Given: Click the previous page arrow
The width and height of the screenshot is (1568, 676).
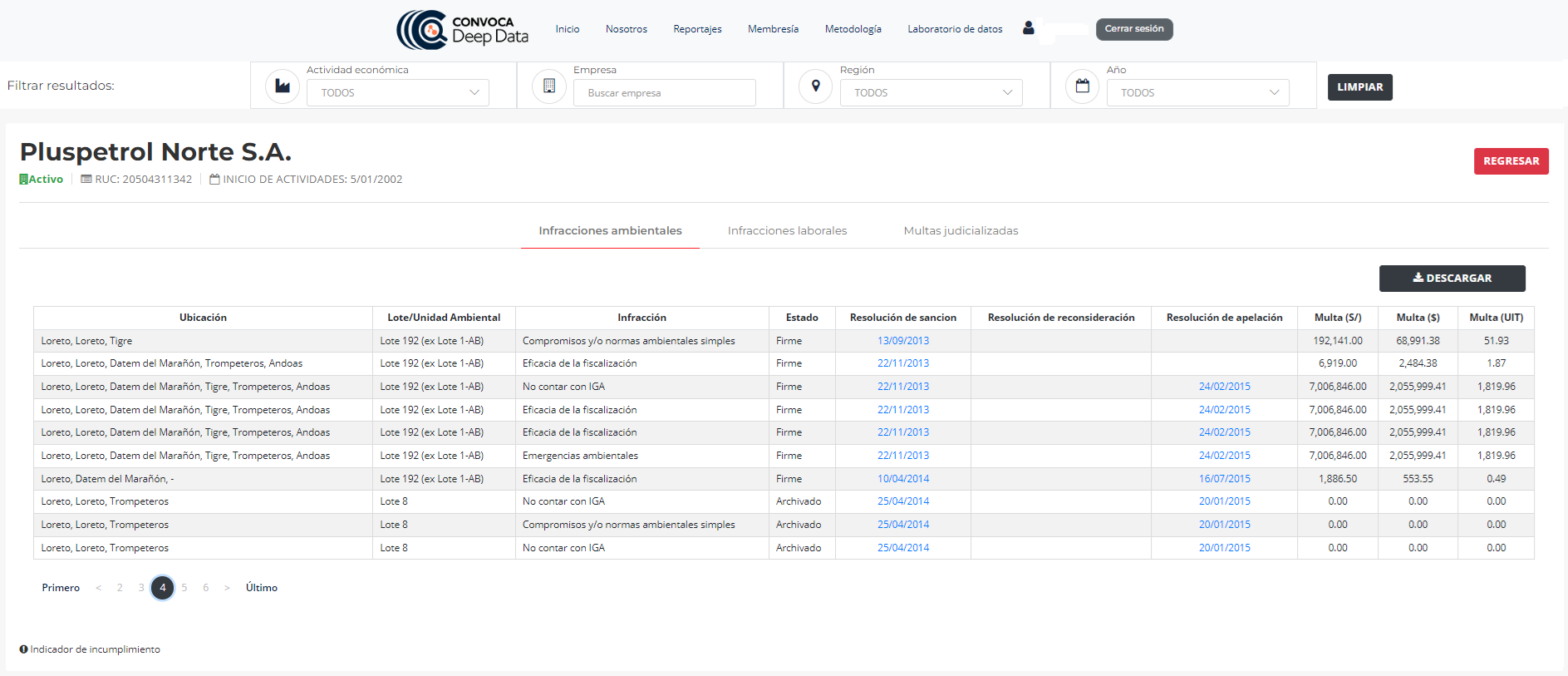Looking at the screenshot, I should pos(98,588).
